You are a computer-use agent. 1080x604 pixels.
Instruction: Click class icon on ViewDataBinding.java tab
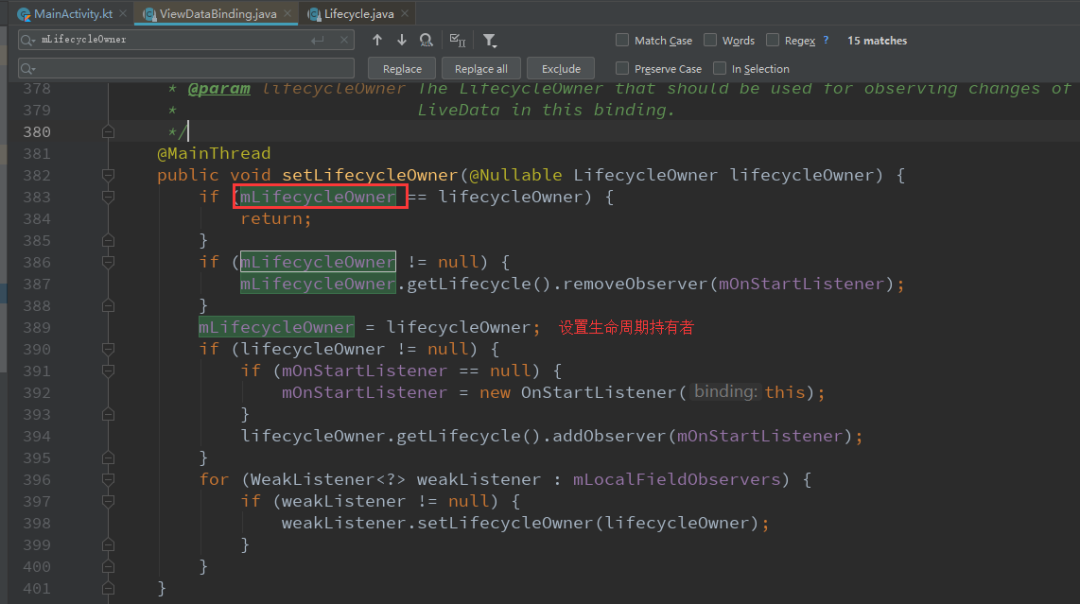pos(149,14)
